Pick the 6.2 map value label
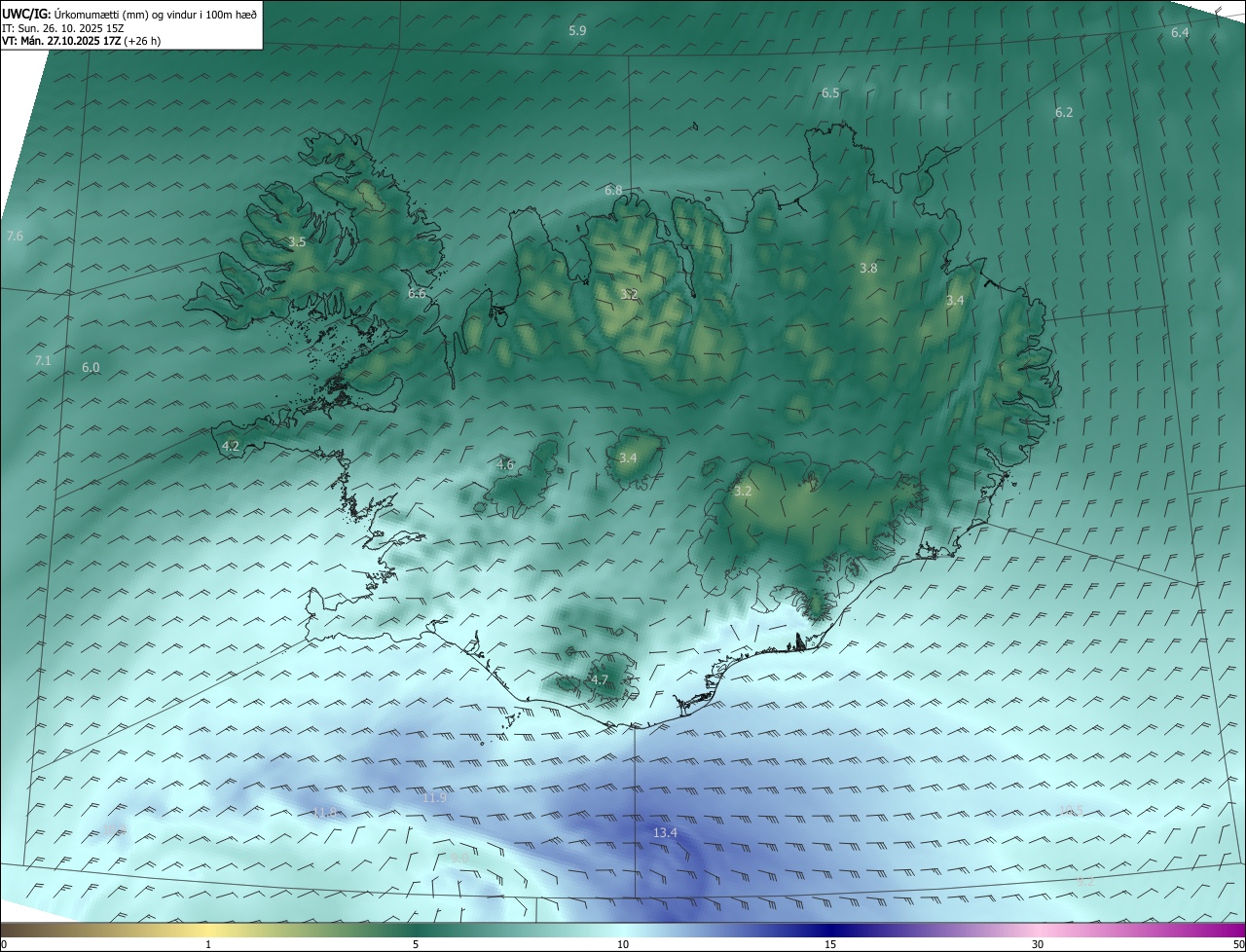The width and height of the screenshot is (1246, 952). click(x=1064, y=113)
